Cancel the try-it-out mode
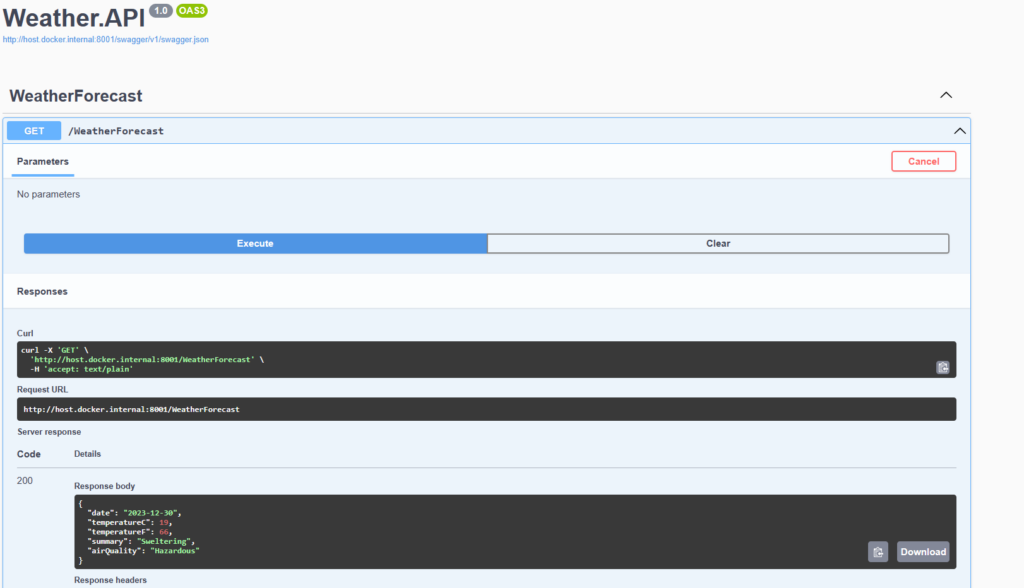This screenshot has width=1024, height=588. 923,161
